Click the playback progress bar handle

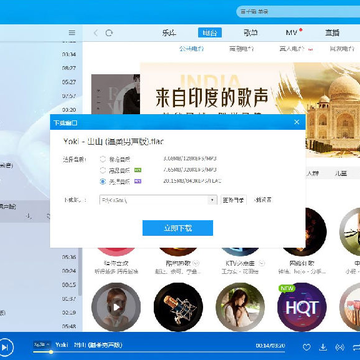(51, 352)
